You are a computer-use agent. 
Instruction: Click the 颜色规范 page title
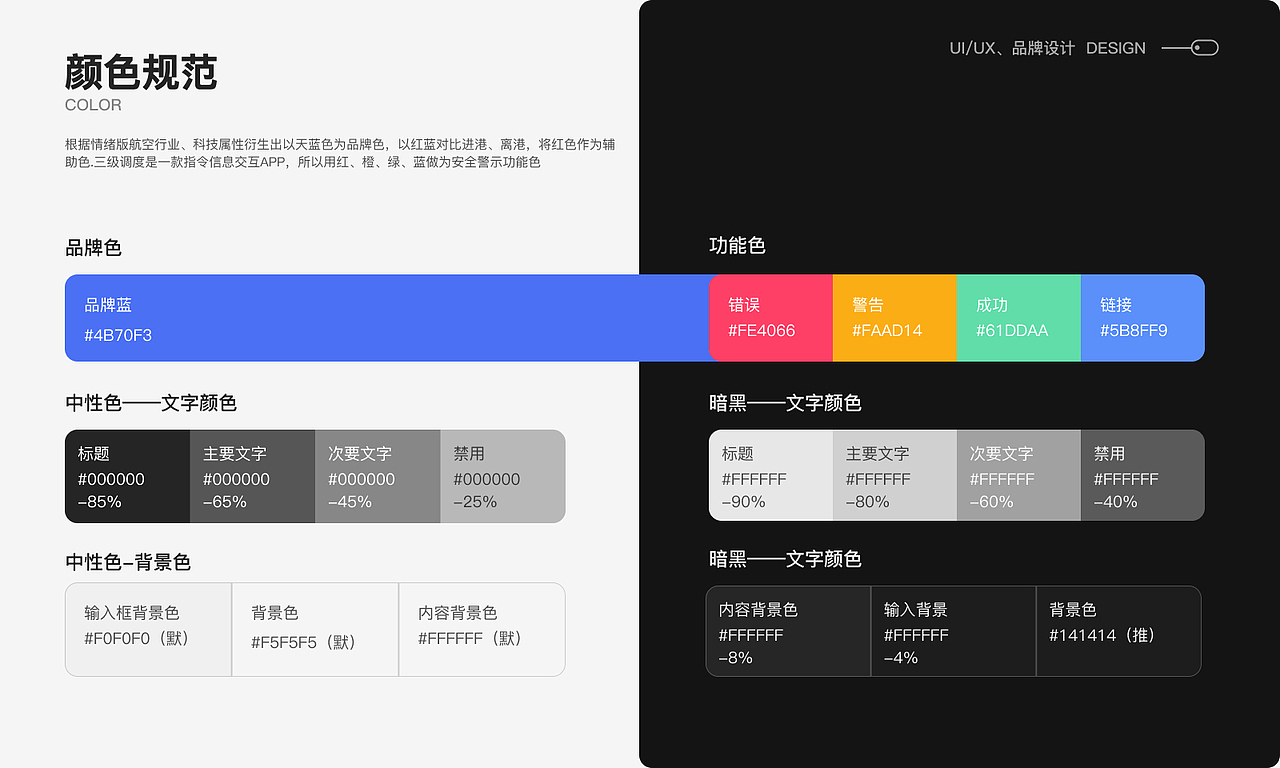tap(140, 74)
